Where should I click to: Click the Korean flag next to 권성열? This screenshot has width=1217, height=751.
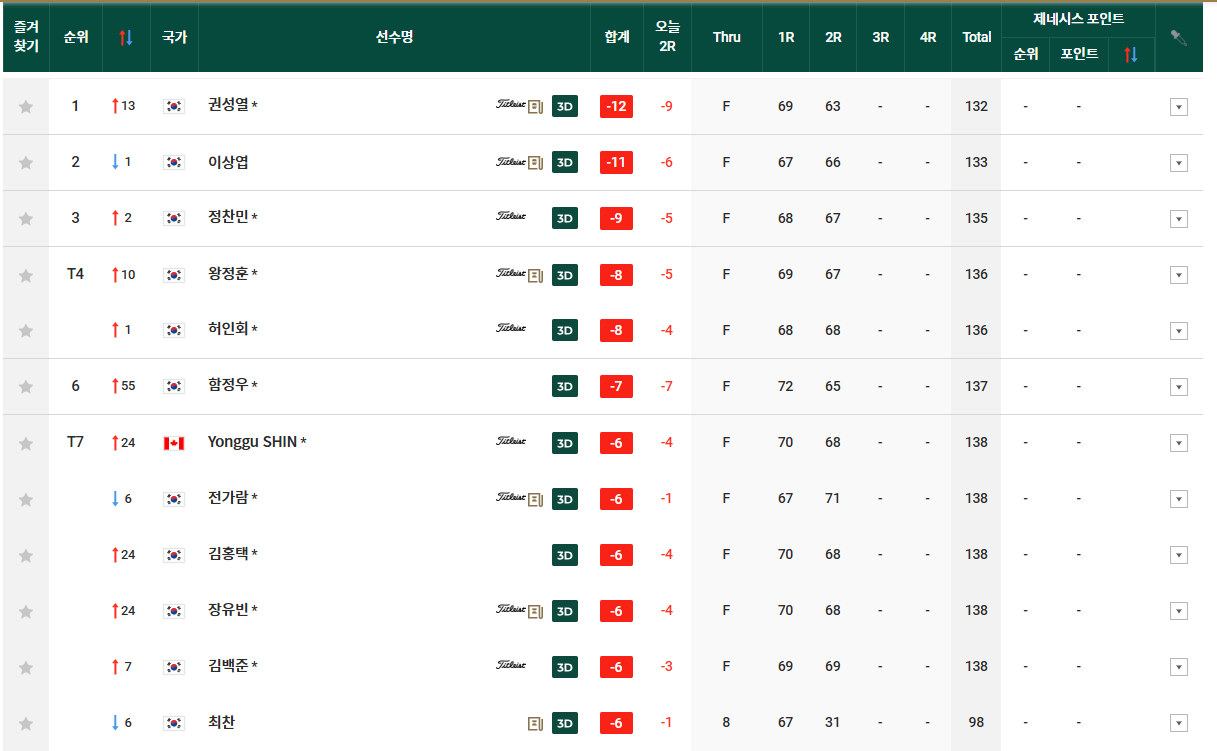pyautogui.click(x=174, y=106)
